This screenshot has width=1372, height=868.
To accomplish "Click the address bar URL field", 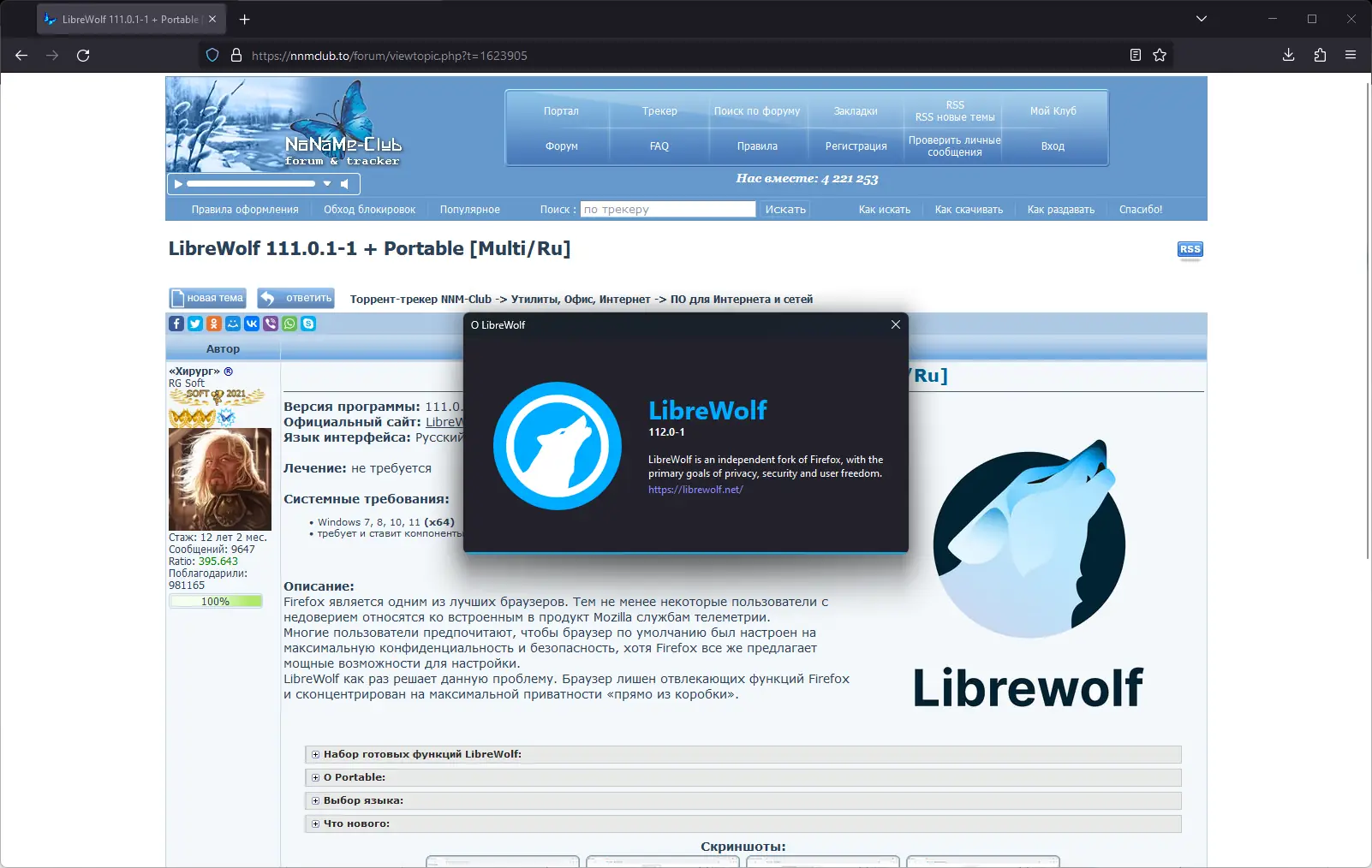I will [685, 56].
